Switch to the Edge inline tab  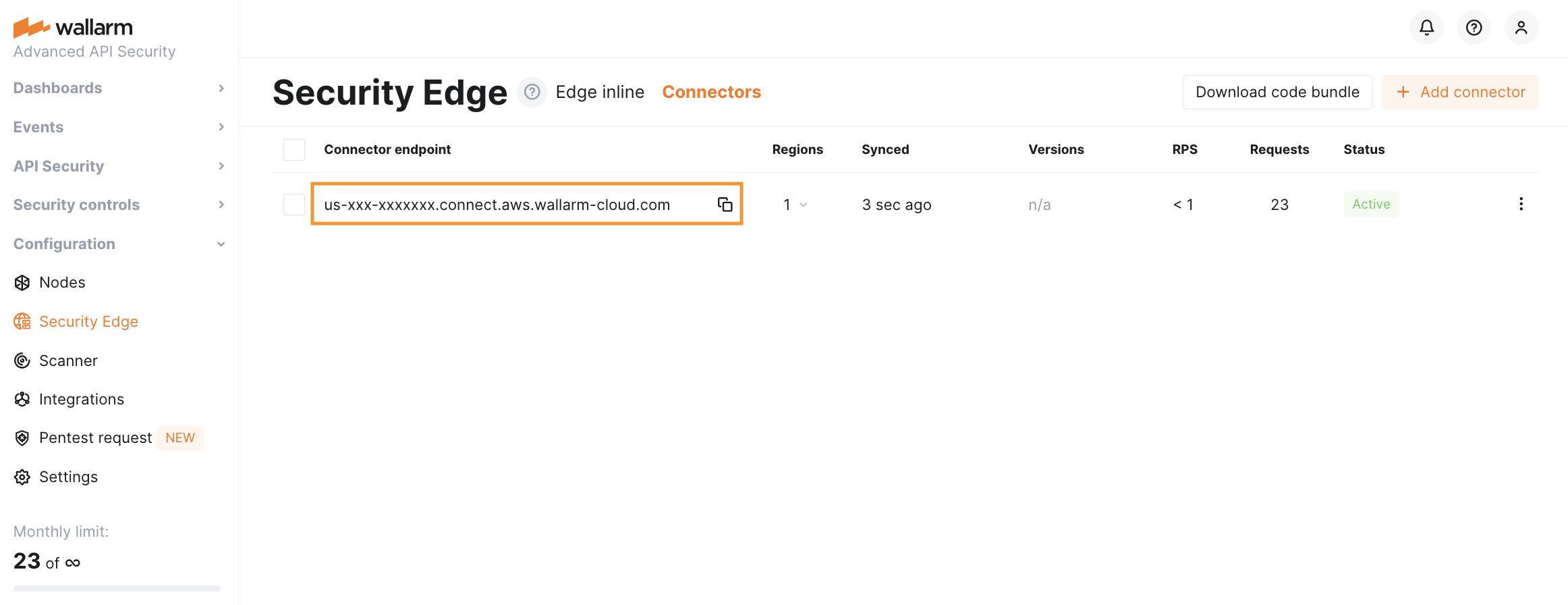tap(600, 92)
